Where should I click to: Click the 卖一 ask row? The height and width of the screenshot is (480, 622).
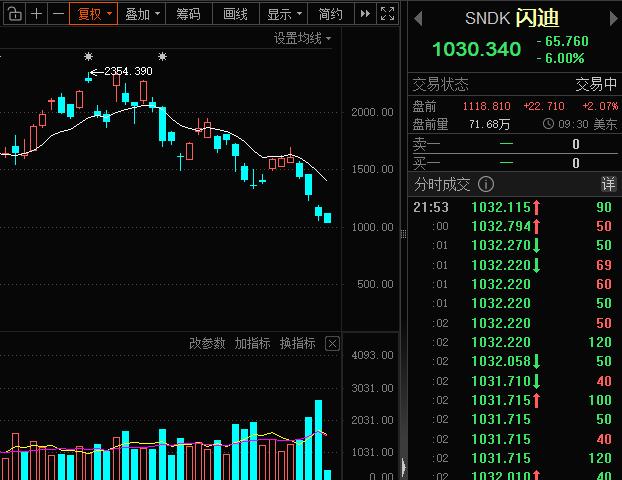pyautogui.click(x=514, y=144)
